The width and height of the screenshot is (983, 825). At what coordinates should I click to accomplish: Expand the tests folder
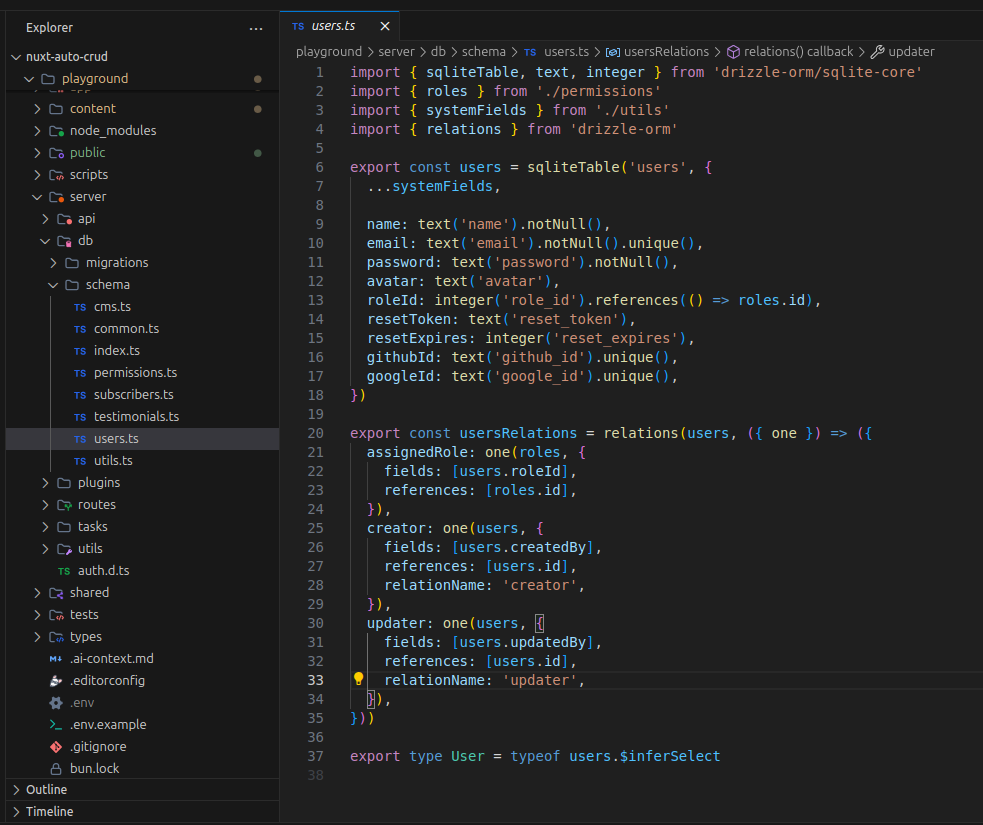37,614
